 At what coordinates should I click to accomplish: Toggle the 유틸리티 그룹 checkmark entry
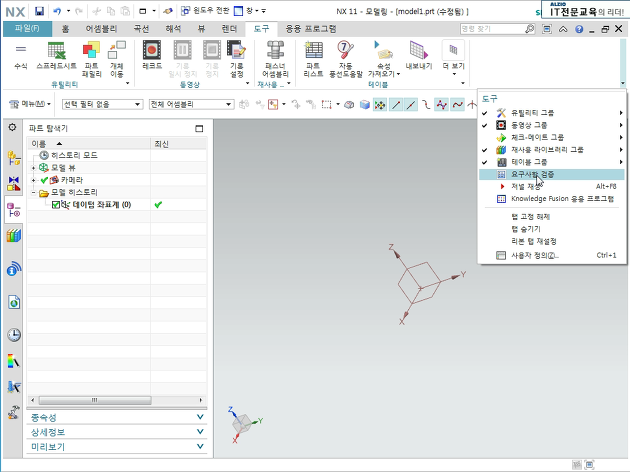pos(551,113)
